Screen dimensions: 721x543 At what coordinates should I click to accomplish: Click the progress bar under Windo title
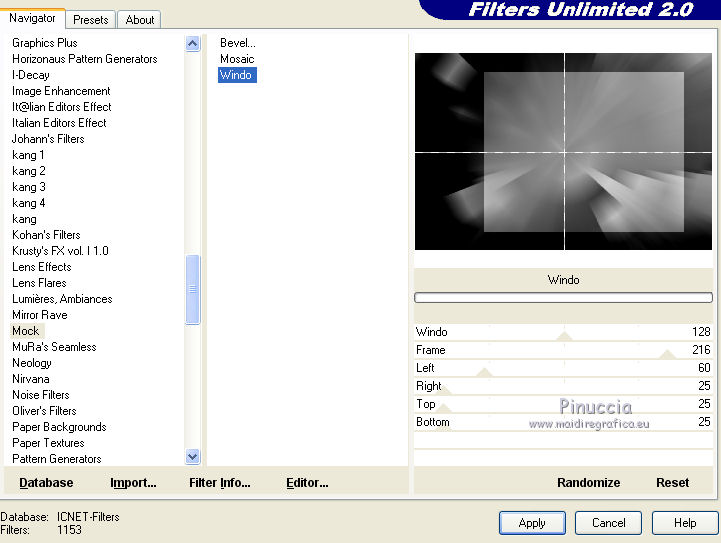pos(563,297)
